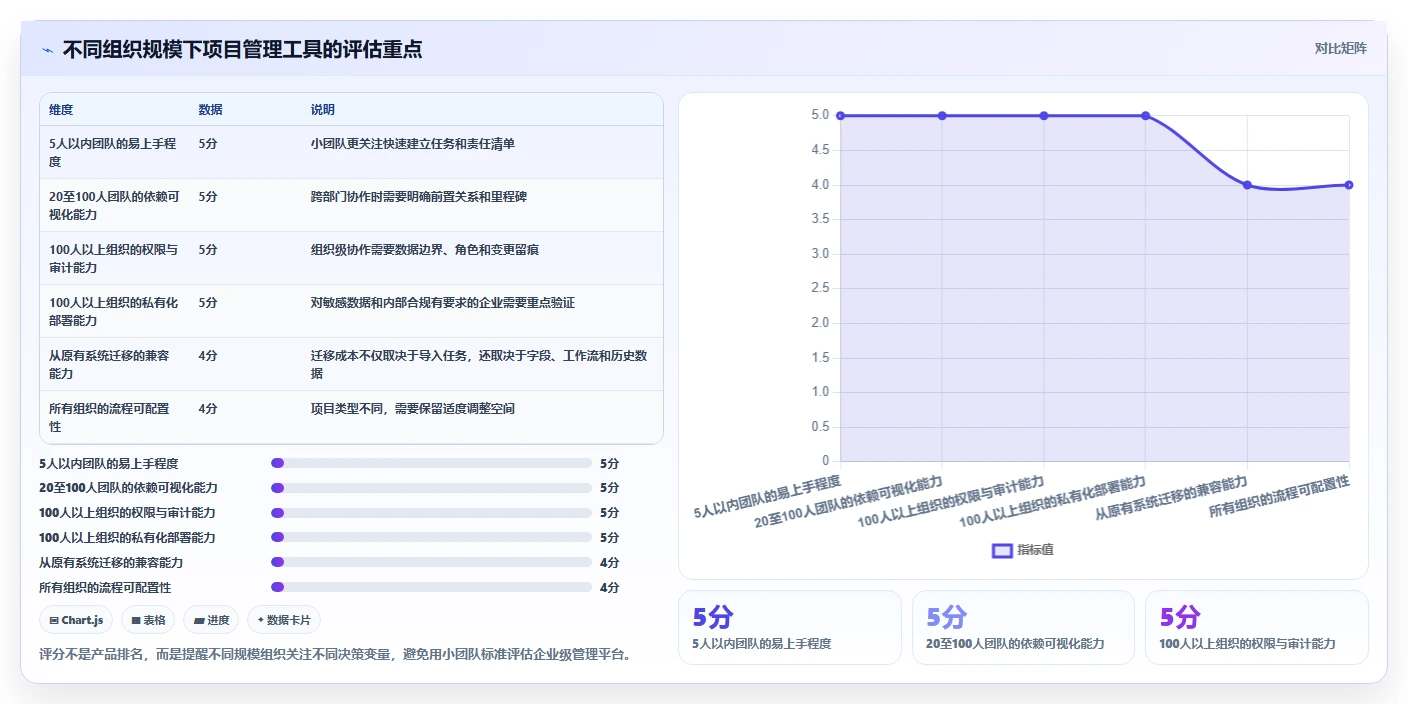Click description 跨部门协作时需要明确前置关系和里程碑
The image size is (1408, 704).
(x=419, y=197)
